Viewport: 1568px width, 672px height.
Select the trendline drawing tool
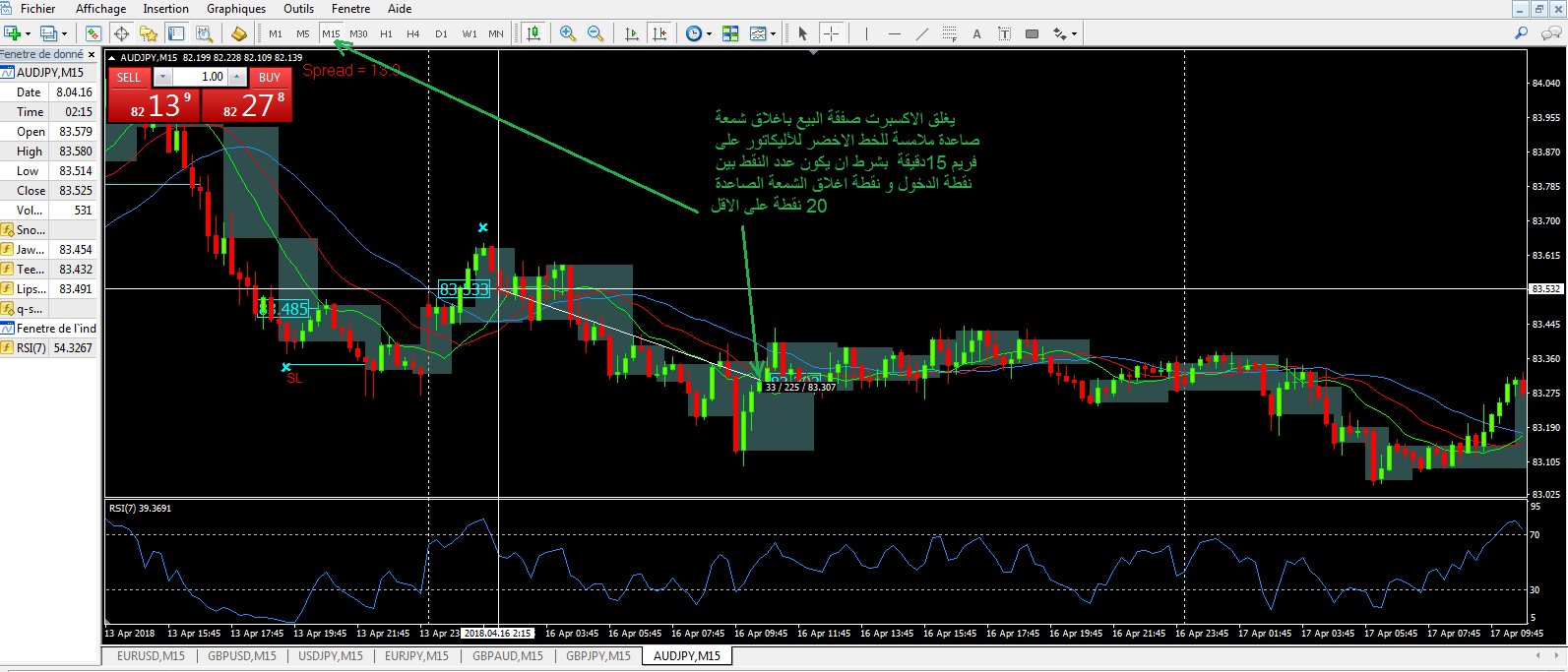[x=921, y=33]
